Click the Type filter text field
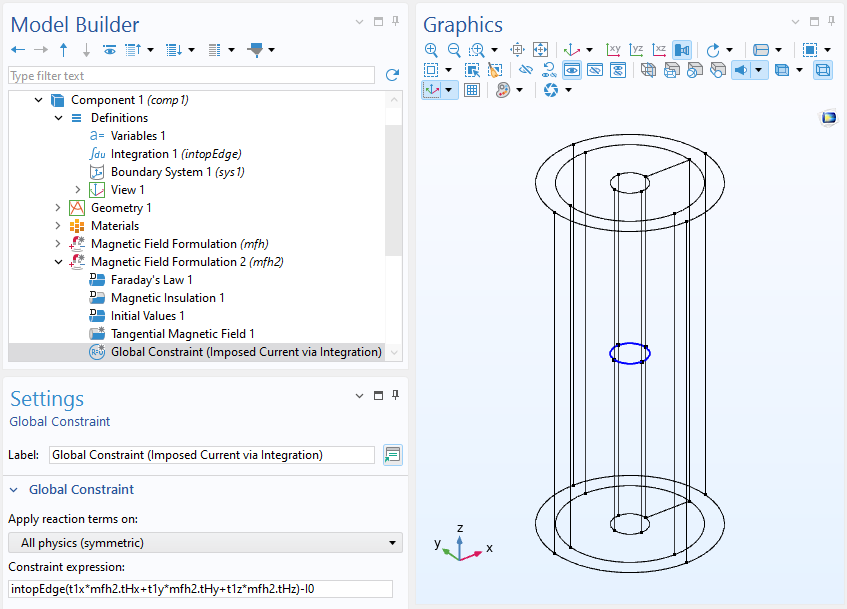Image resolution: width=847 pixels, height=609 pixels. 191,75
